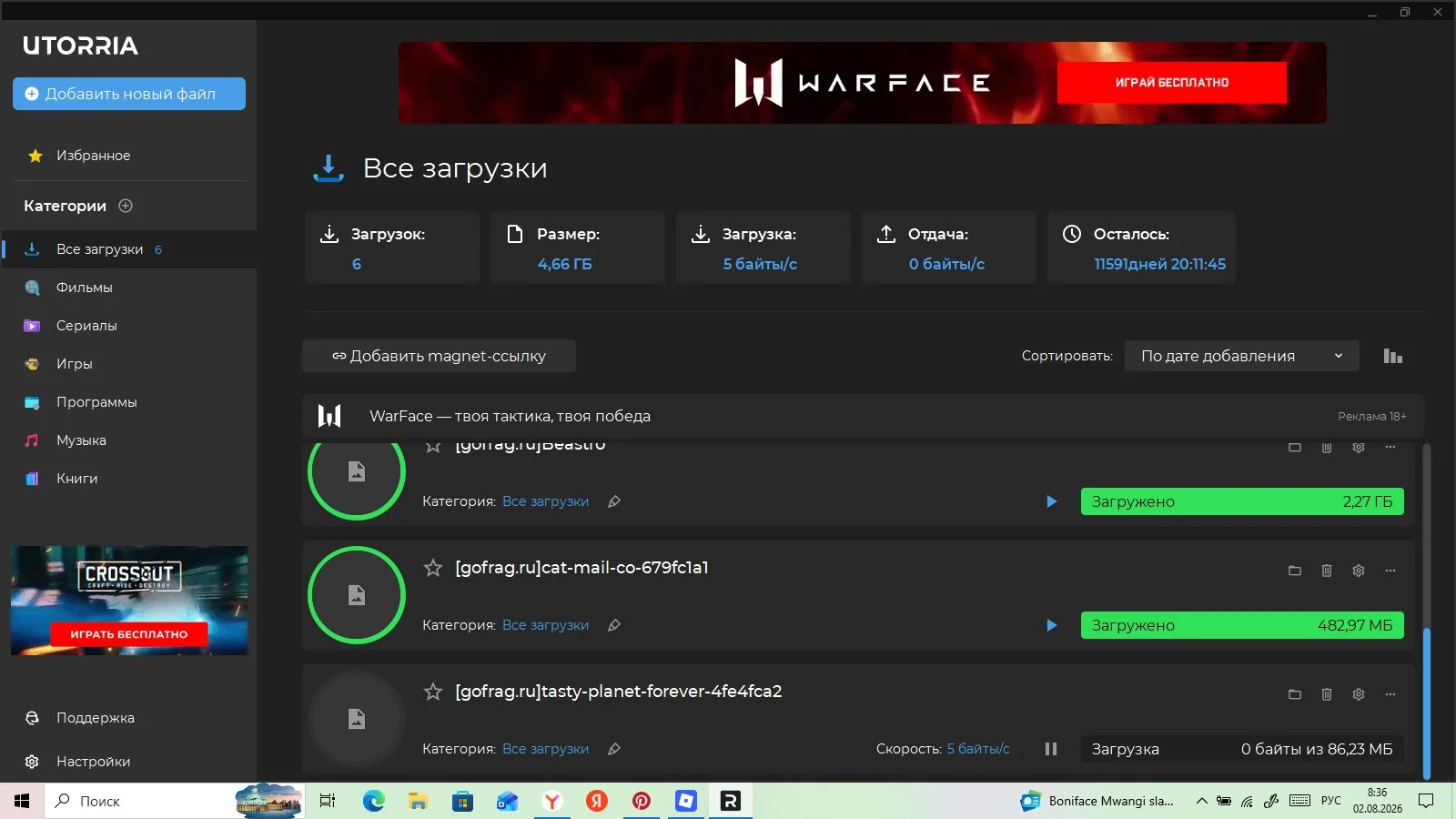Click the add category plus icon

126,206
